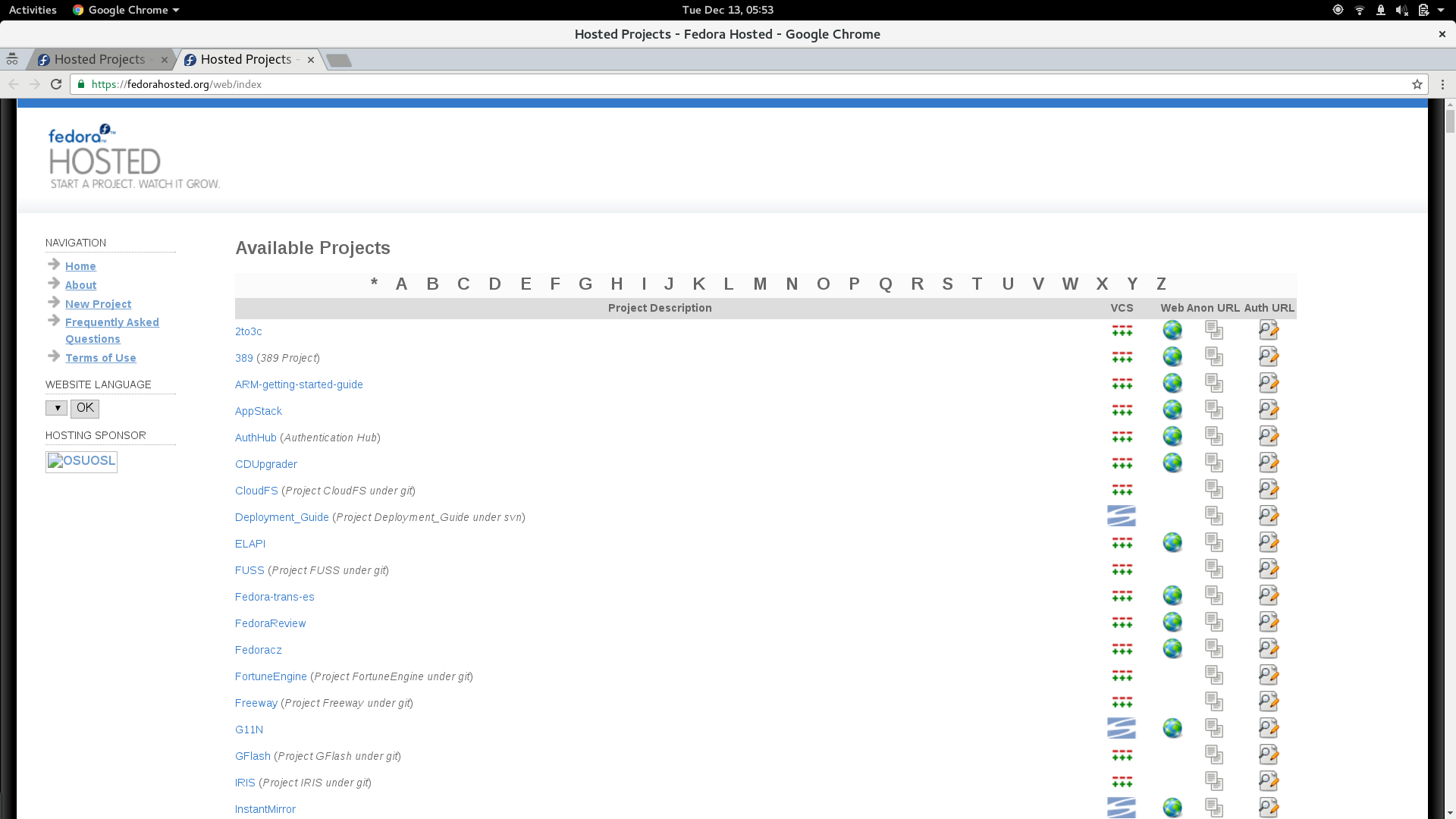Click the OK language button
Screen dimensions: 1456x819
tap(85, 408)
